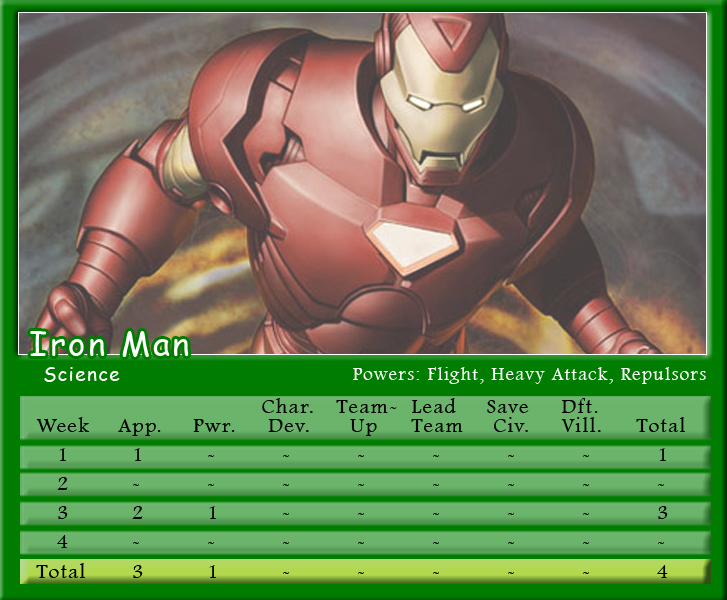This screenshot has height=600, width=727.
Task: Click the Week 3 App. value 2
Action: coord(139,513)
